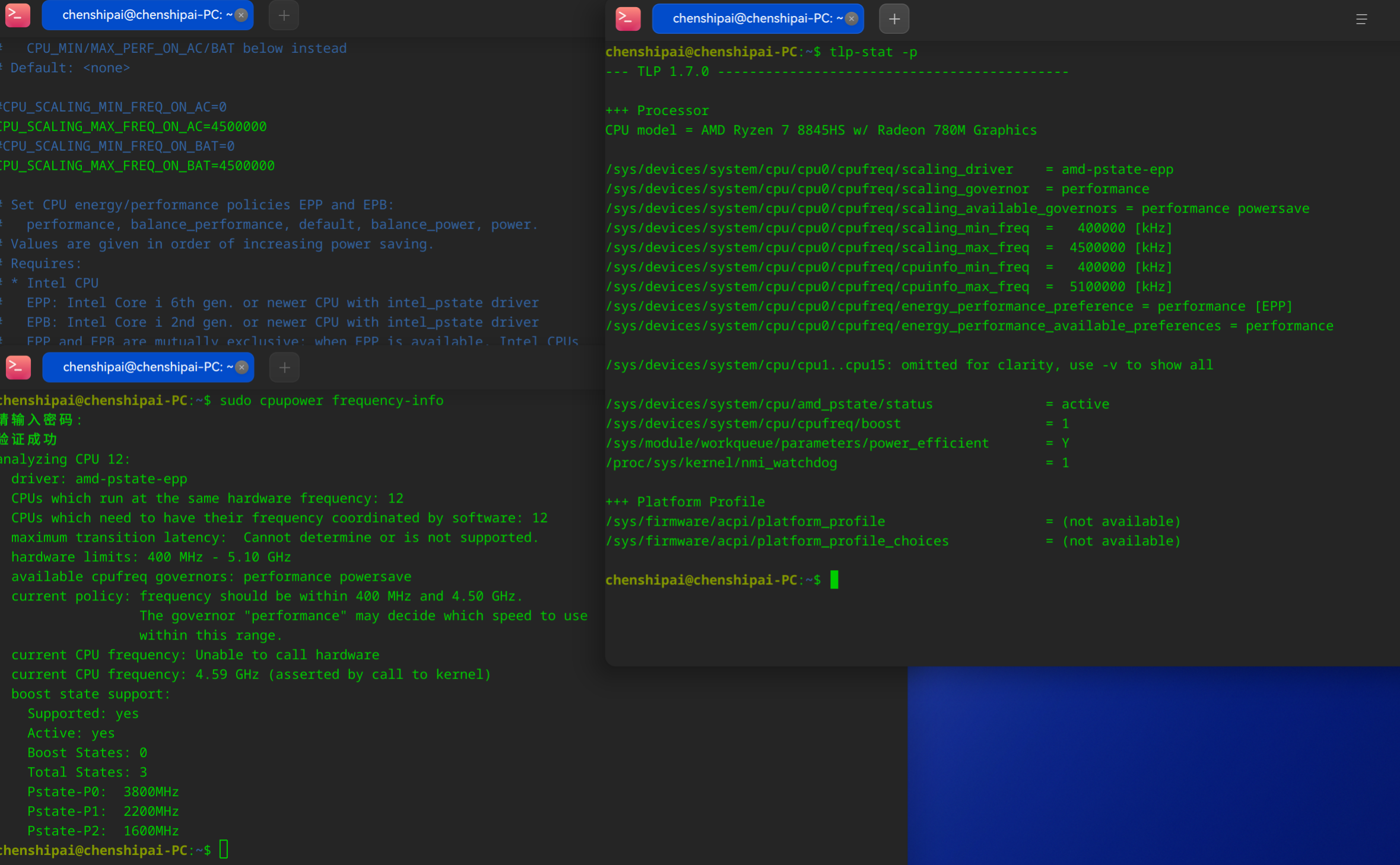Click scaling_governor 'performance' value
1400x865 pixels.
pyautogui.click(x=1105, y=189)
